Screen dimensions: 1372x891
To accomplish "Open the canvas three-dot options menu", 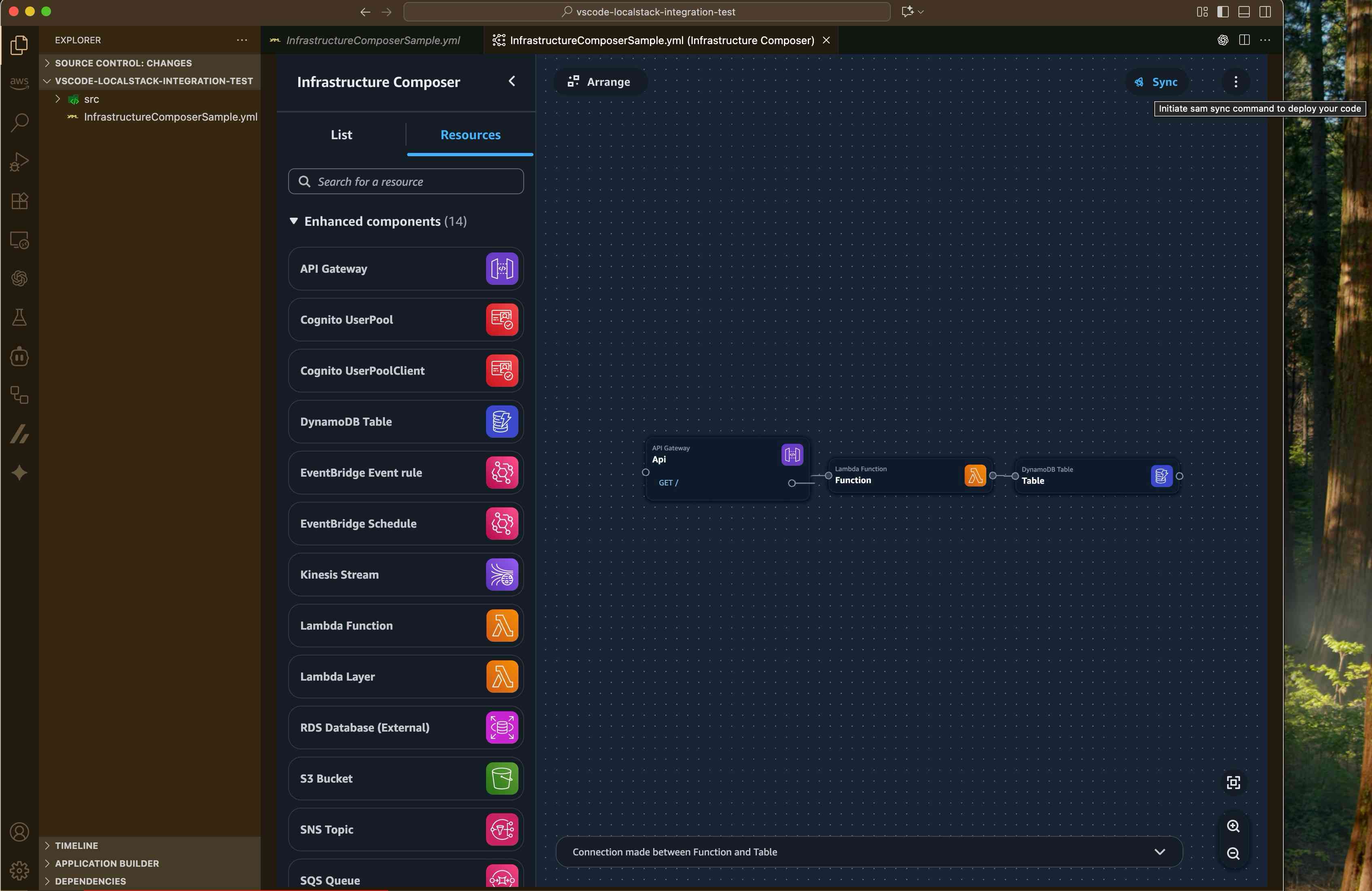I will point(1235,82).
